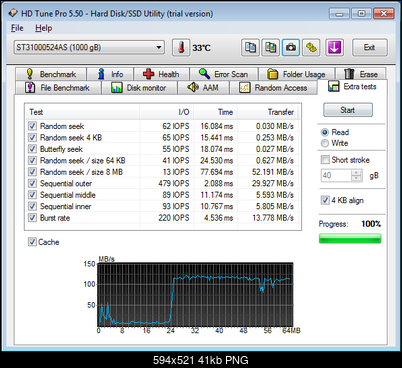Uncheck Random seek / size 64 KB checkbox
The height and width of the screenshot is (368, 402).
click(x=32, y=160)
